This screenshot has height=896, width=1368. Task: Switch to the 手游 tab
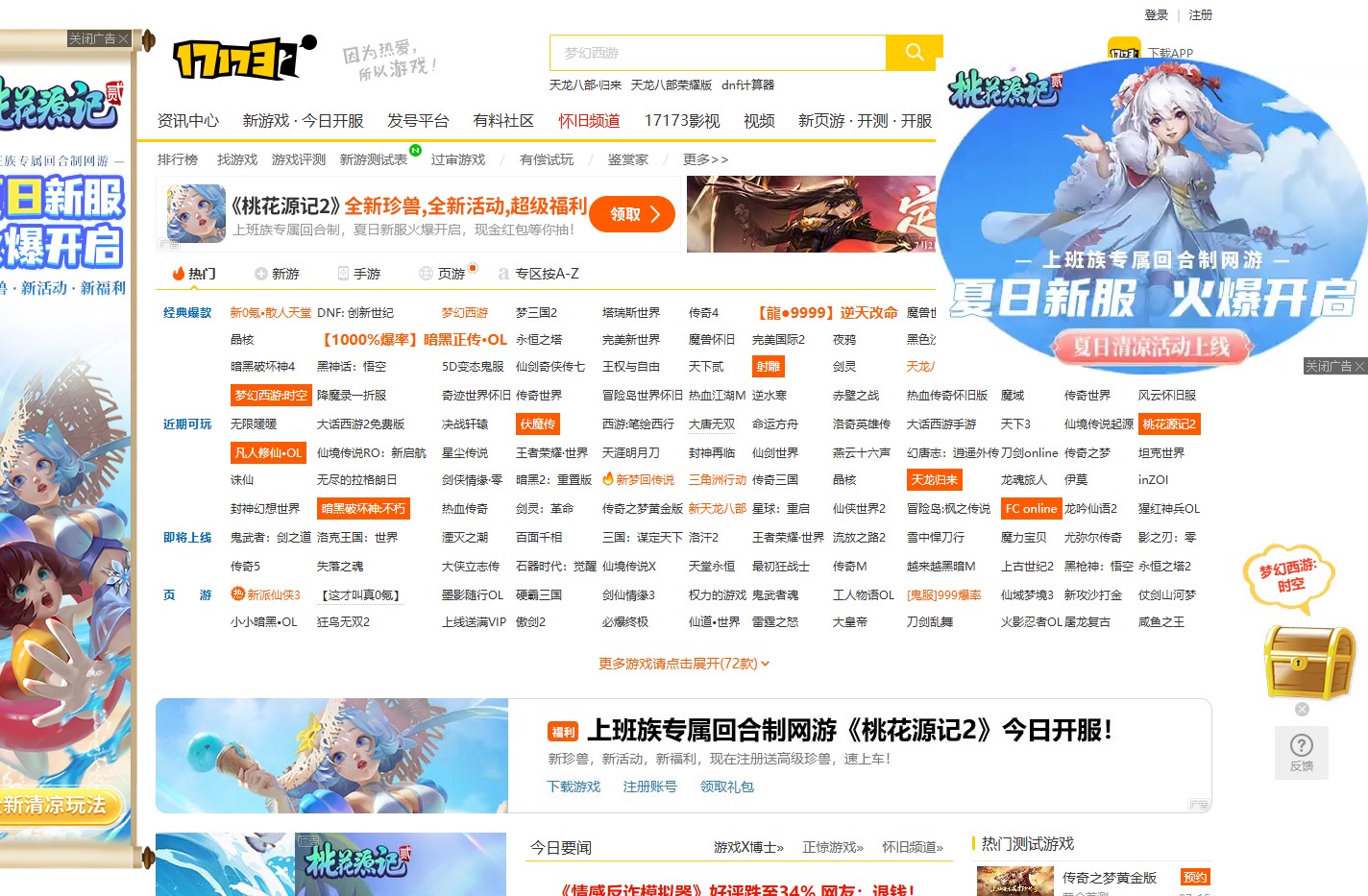359,274
